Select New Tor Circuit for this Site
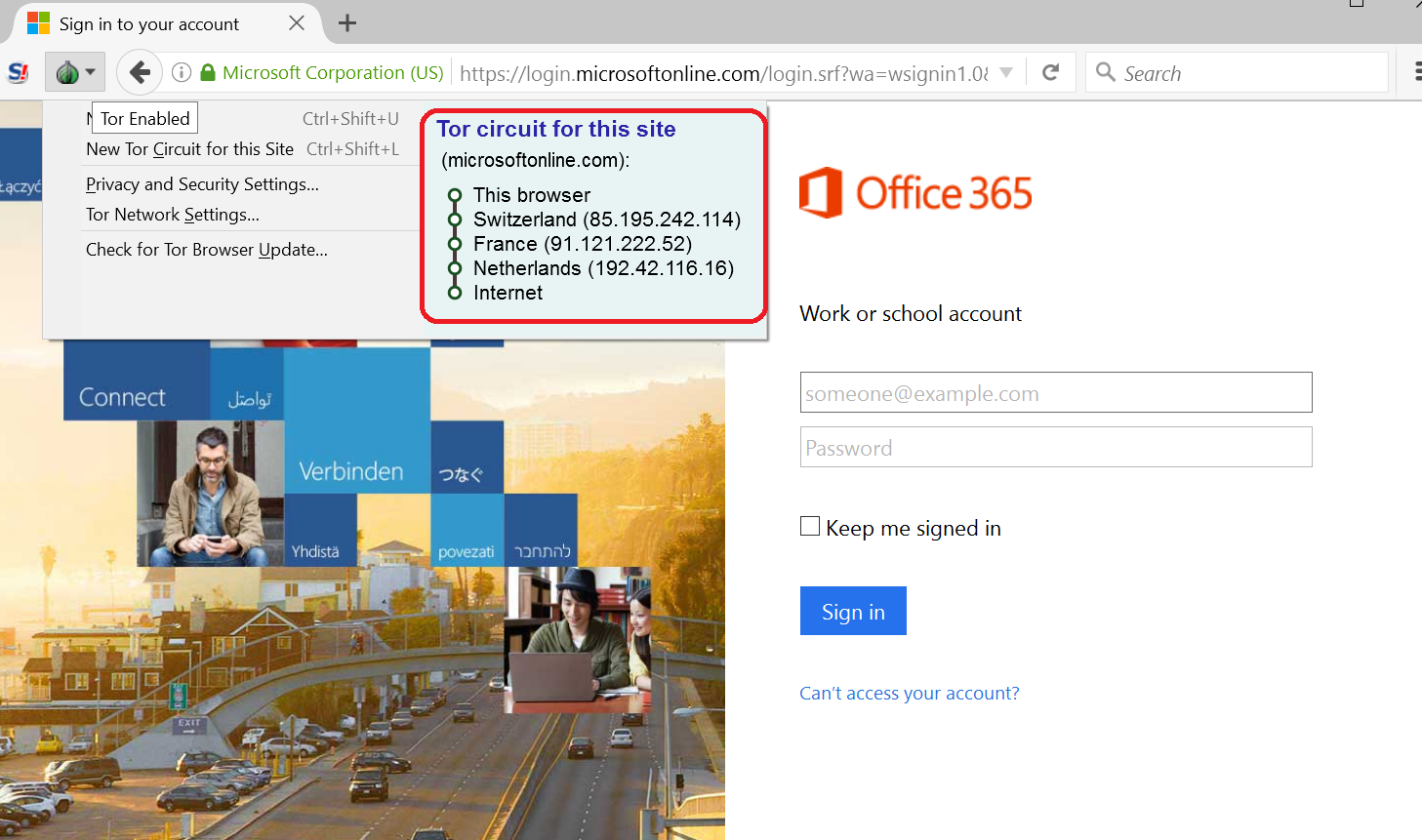This screenshot has width=1422, height=840. pyautogui.click(x=189, y=149)
